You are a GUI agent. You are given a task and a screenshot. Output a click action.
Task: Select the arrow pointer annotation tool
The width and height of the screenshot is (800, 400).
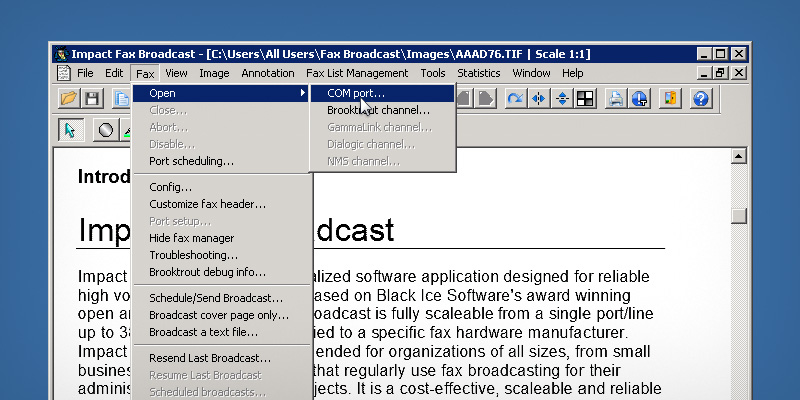pyautogui.click(x=70, y=130)
